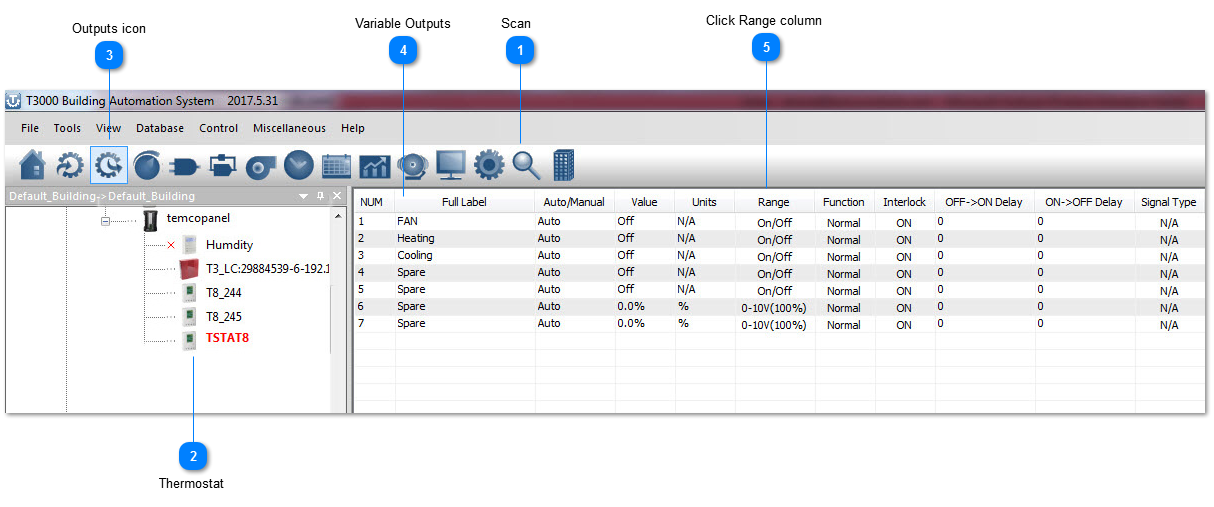Click the Cooling label cell
1214x507 pixels.
click(465, 255)
